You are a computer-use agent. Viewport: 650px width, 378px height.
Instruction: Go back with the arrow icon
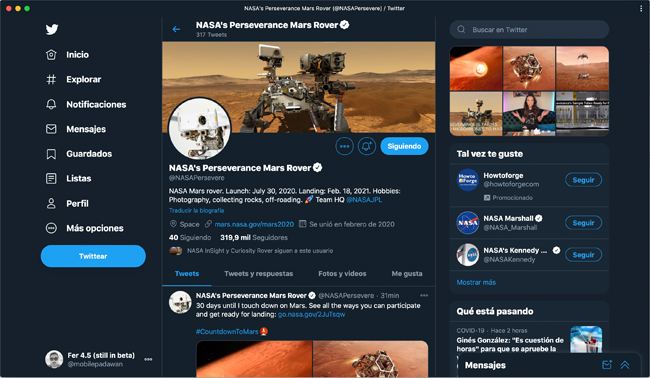pyautogui.click(x=176, y=29)
